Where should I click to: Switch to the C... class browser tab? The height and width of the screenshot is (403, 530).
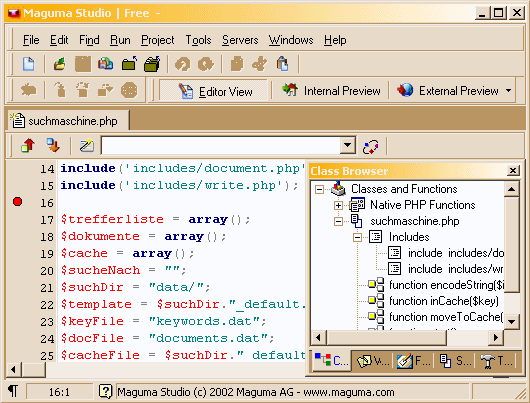coord(331,361)
